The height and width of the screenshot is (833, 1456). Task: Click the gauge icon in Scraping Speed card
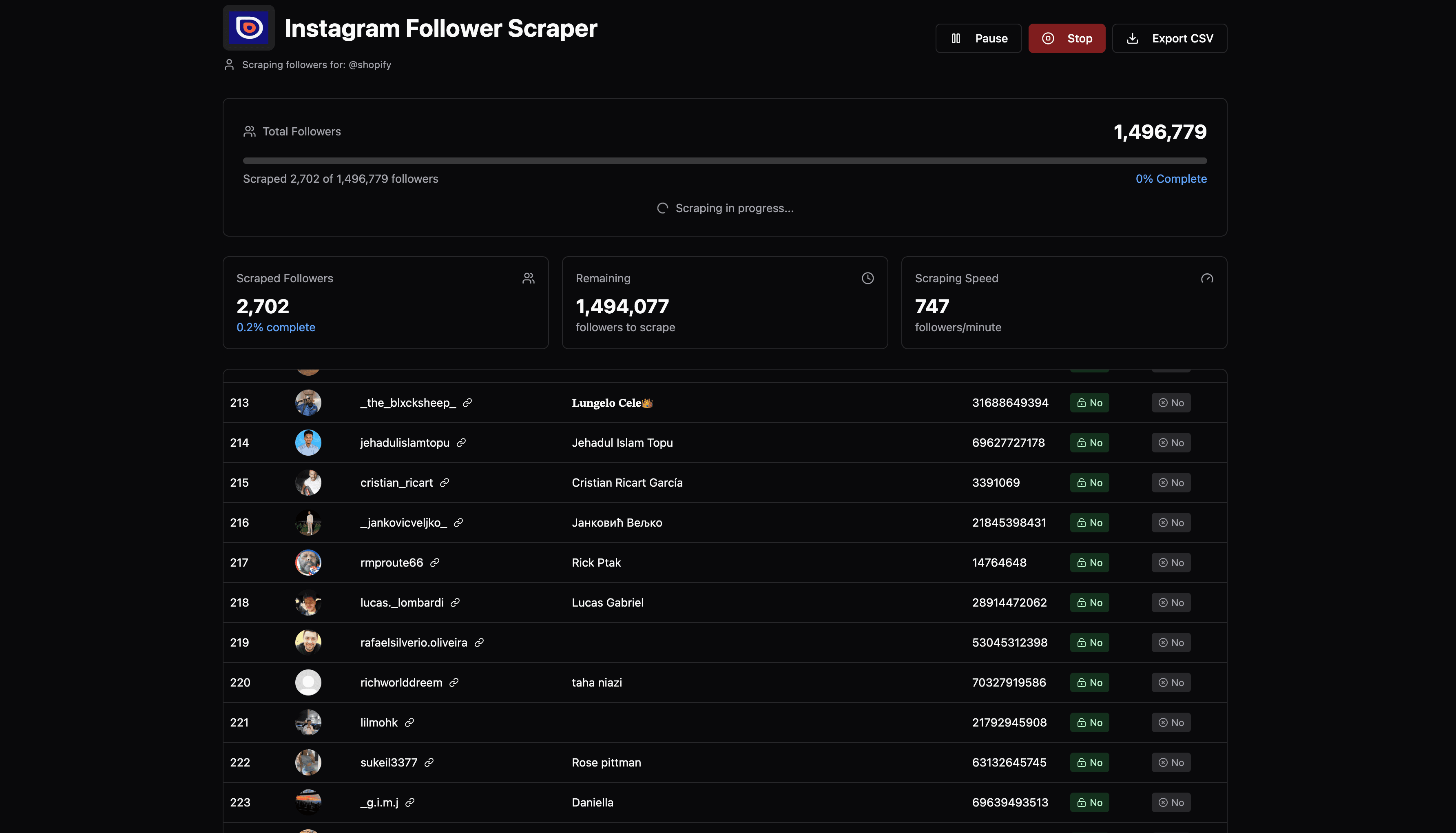click(x=1207, y=278)
